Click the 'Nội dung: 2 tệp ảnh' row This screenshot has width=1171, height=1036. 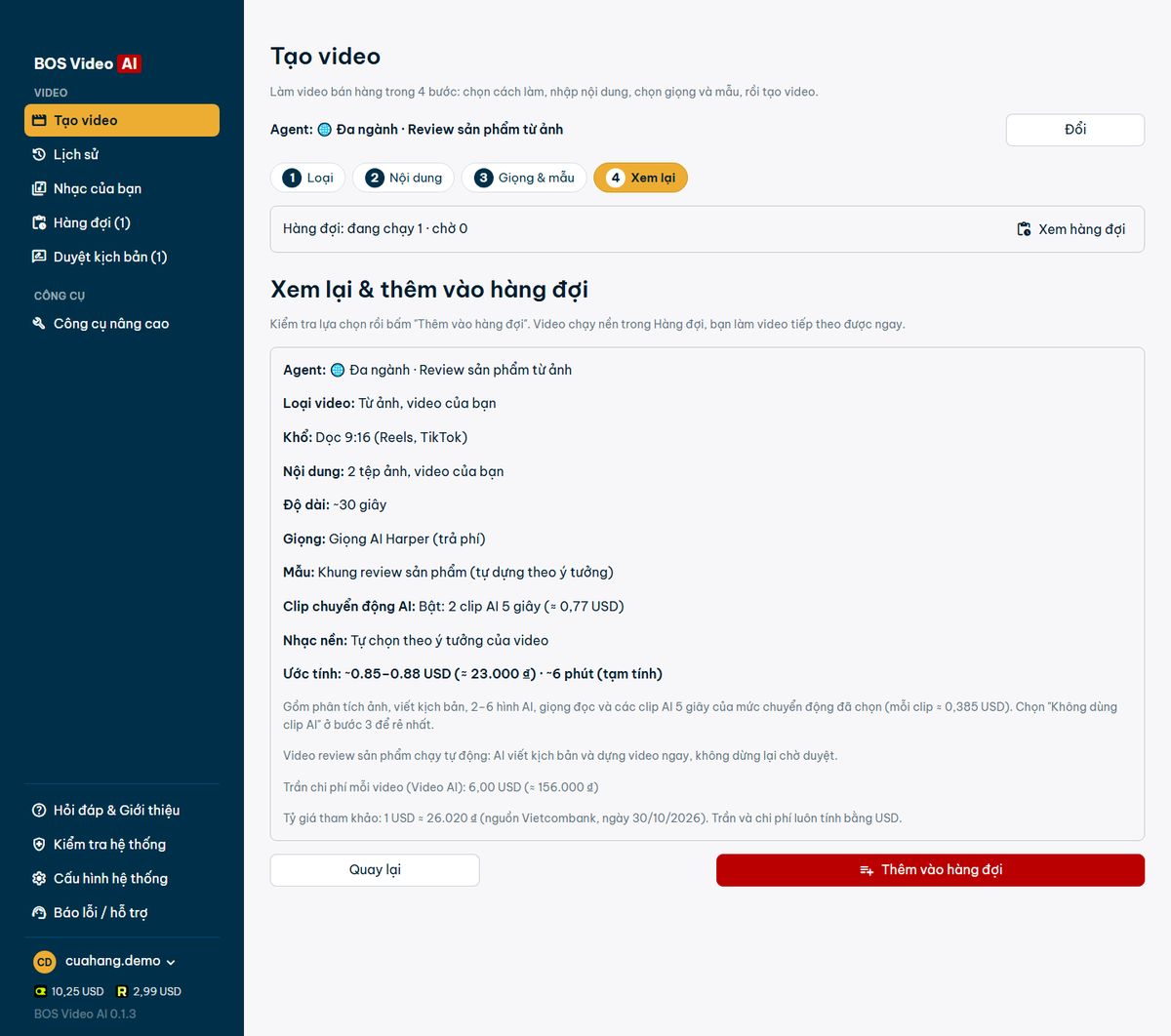[393, 471]
